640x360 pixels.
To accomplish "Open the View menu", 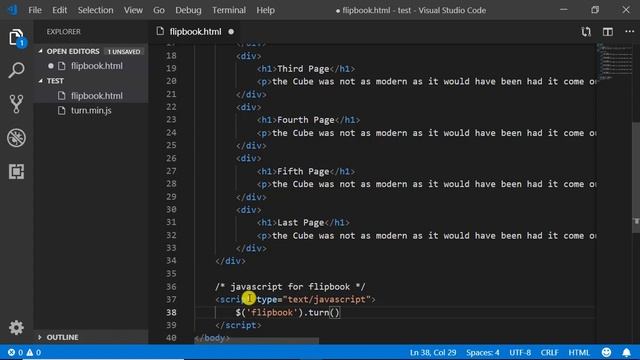I will (x=133, y=10).
